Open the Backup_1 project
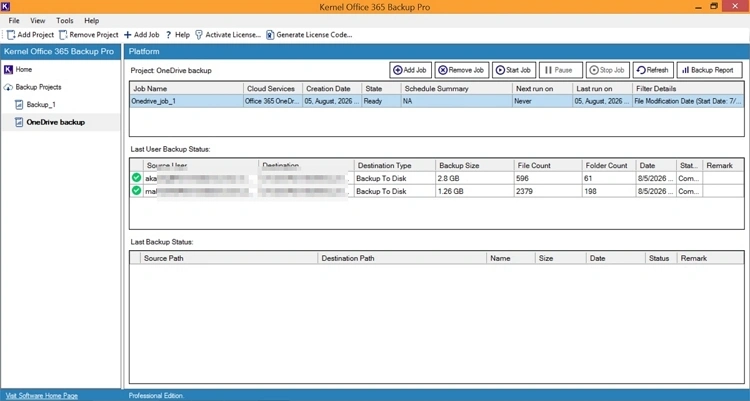The width and height of the screenshot is (750, 401). point(41,104)
